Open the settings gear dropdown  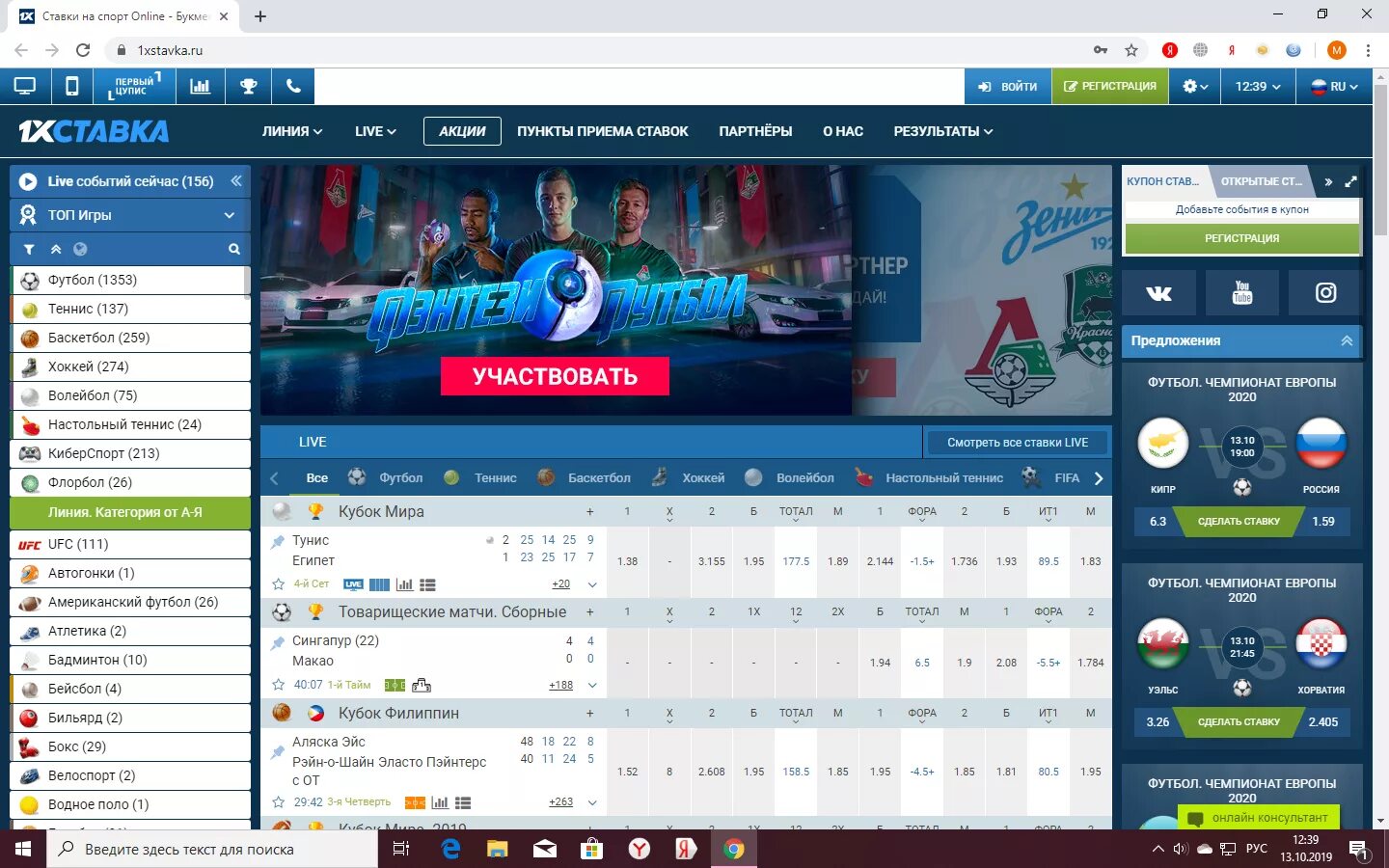(1195, 86)
